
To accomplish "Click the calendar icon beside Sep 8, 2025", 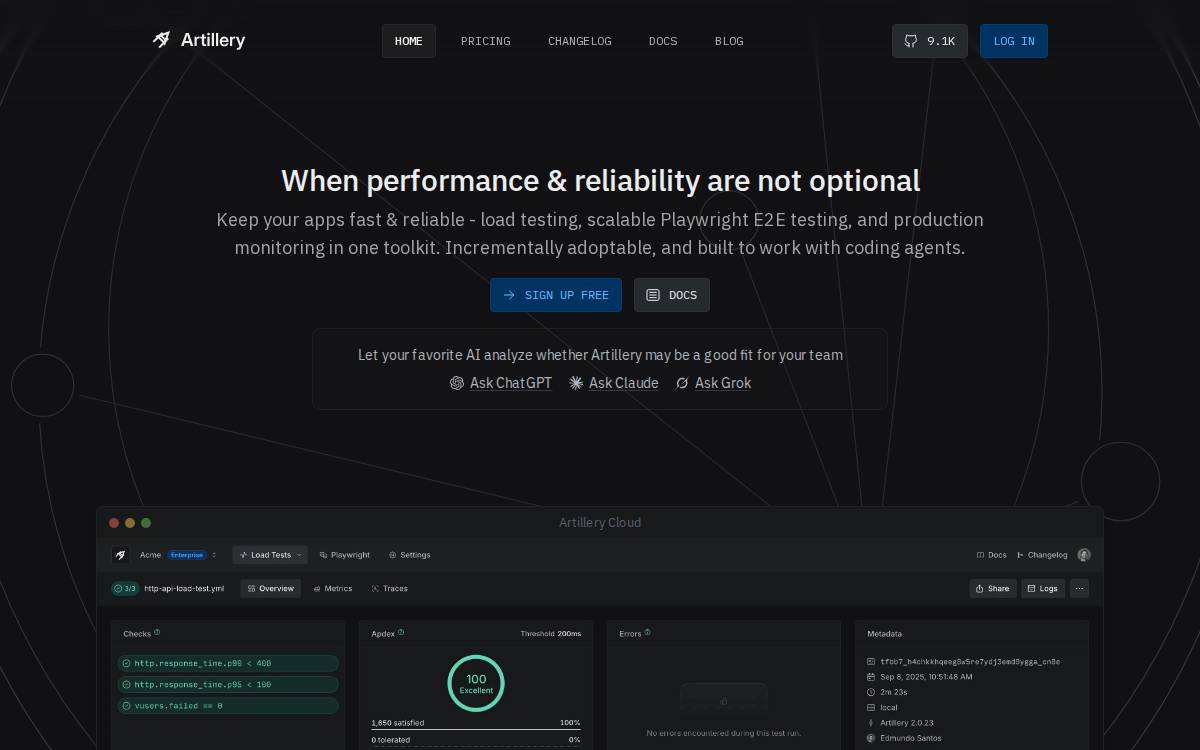I will 871,677.
